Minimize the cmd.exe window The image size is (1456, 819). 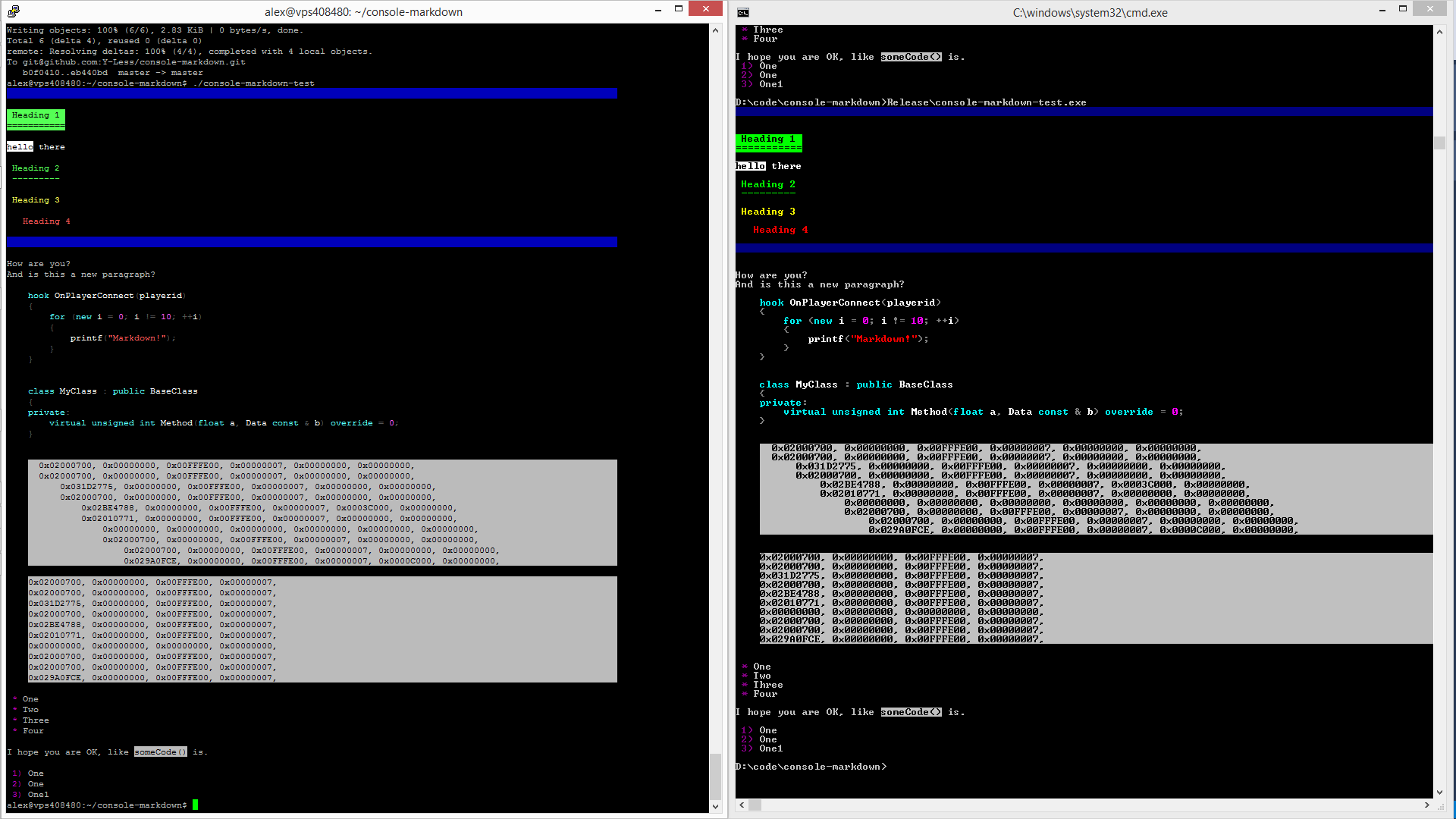[1382, 10]
